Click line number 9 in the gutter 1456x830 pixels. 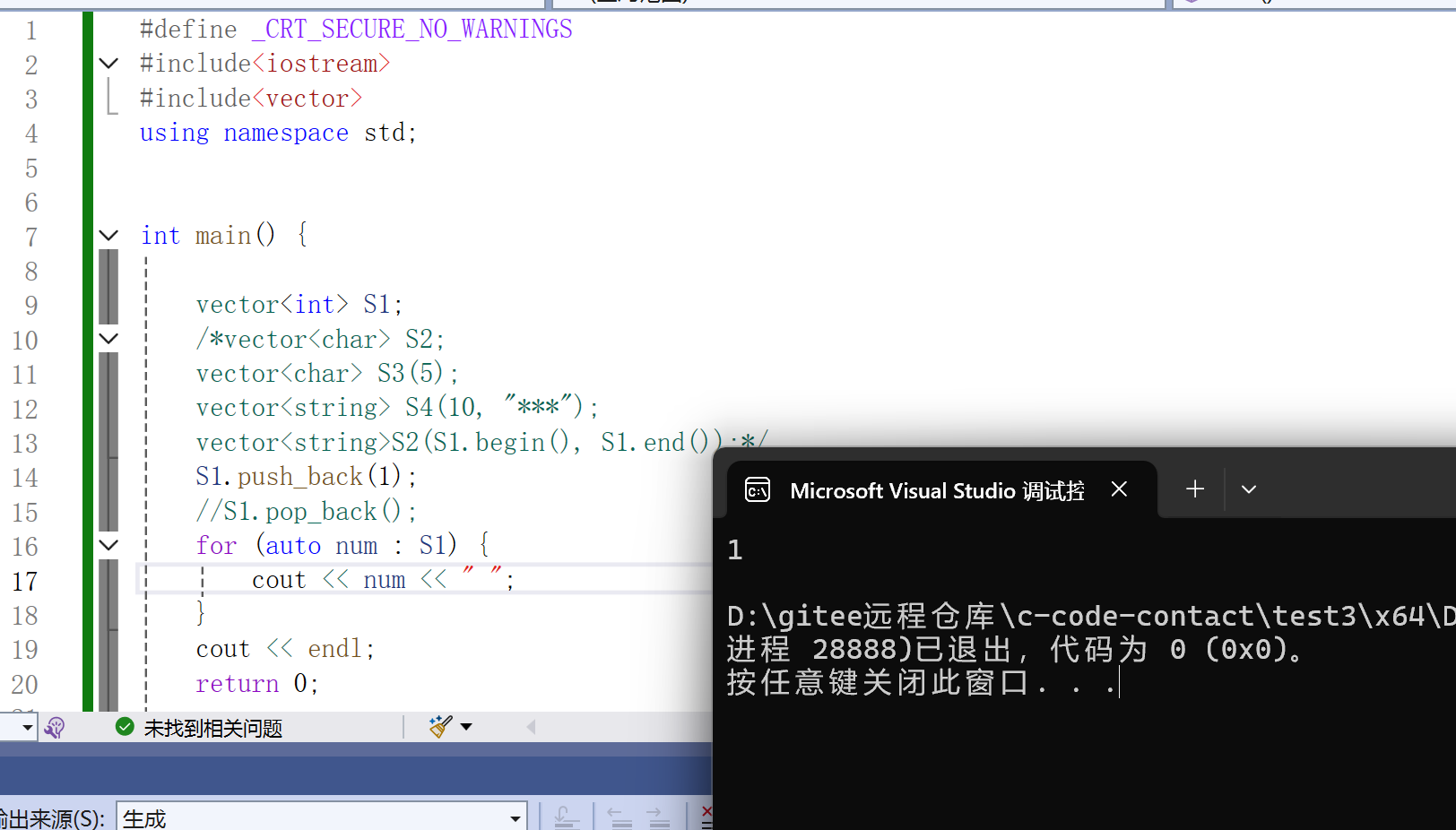[x=31, y=306]
